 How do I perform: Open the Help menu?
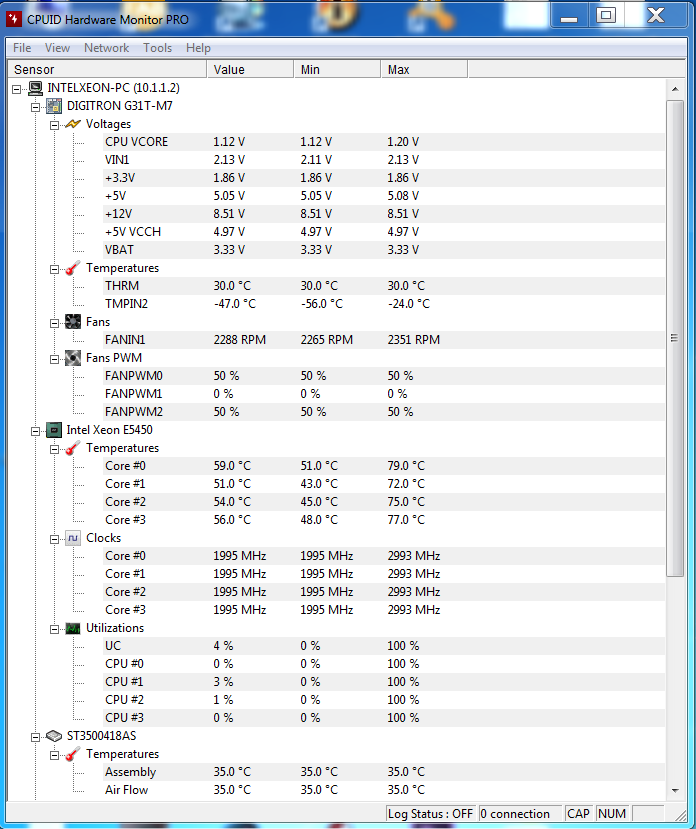point(198,48)
